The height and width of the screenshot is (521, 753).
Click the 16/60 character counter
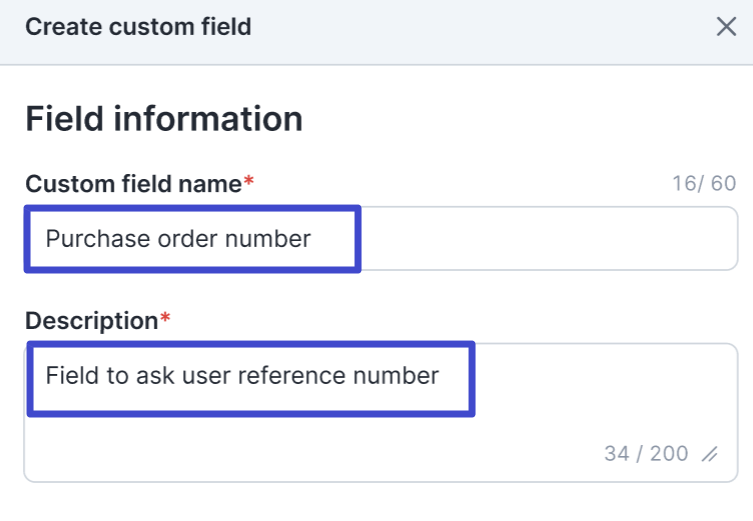(704, 184)
